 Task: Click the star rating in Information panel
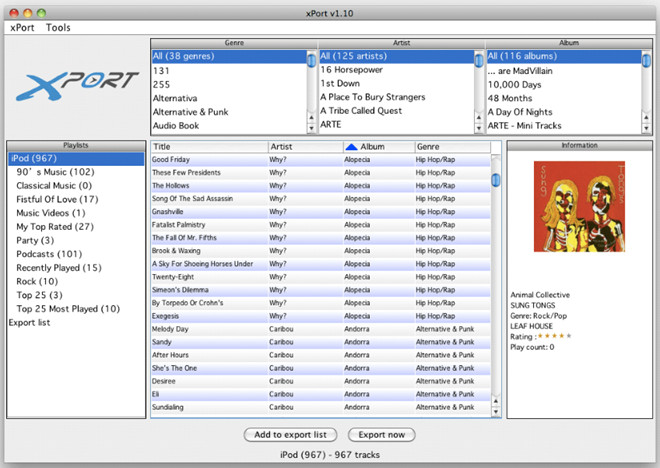point(555,336)
